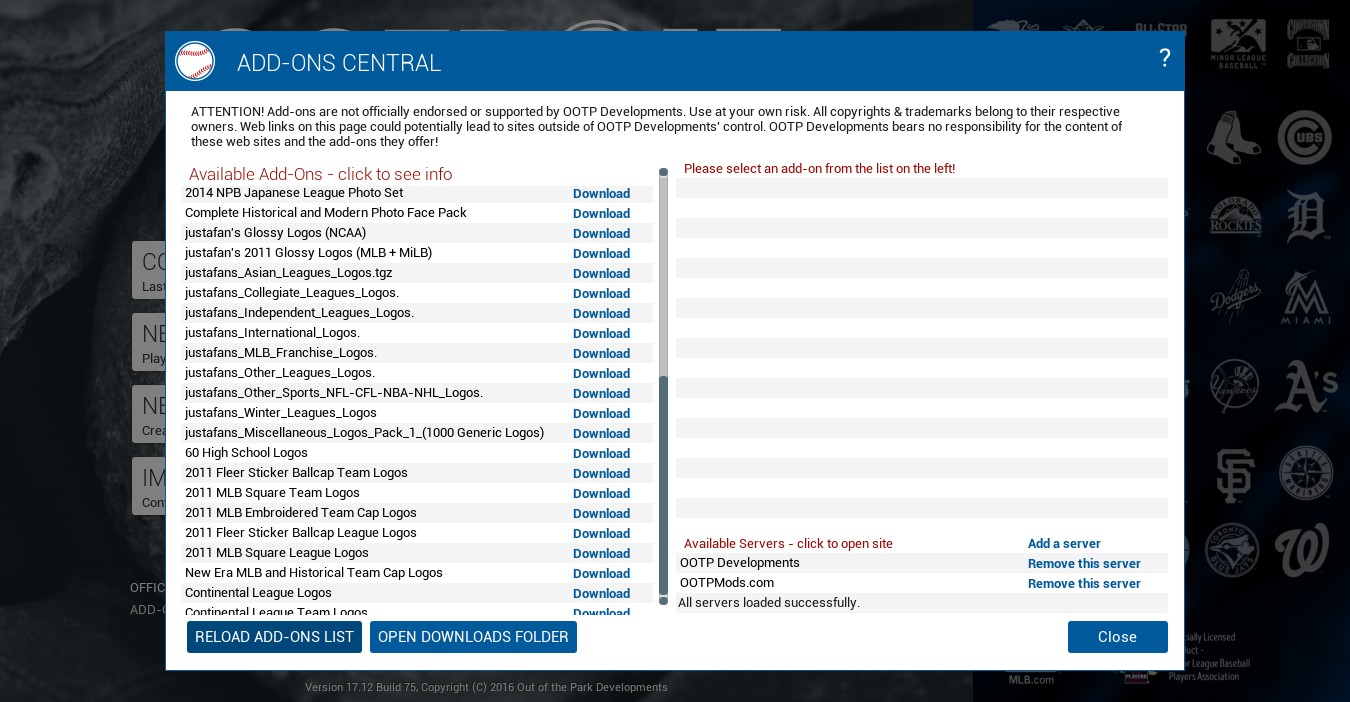This screenshot has width=1350, height=702.
Task: Select the Miami Marlins team logo
Action: pos(1305,298)
